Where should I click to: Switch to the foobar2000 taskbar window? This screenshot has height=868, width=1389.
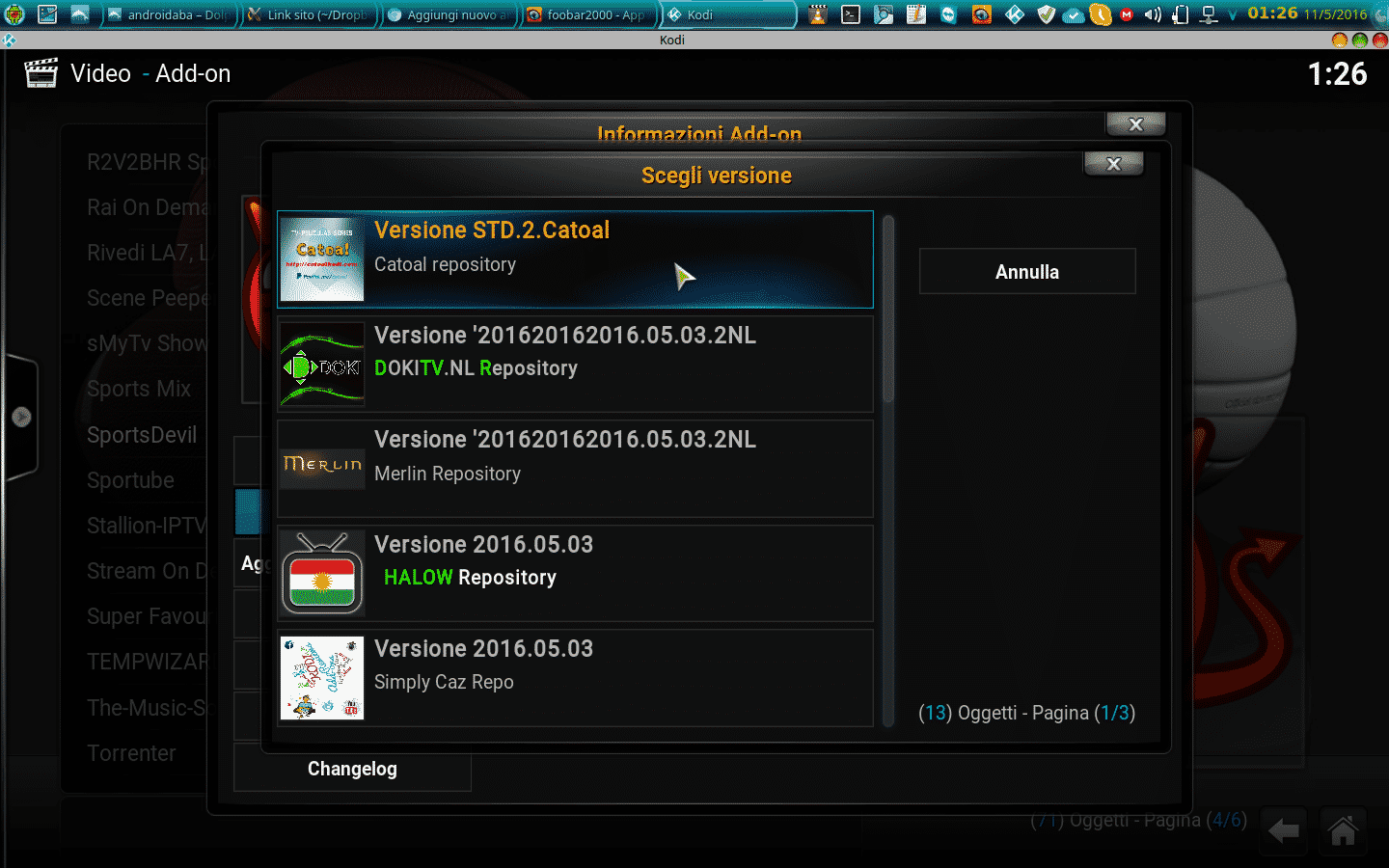[x=589, y=14]
